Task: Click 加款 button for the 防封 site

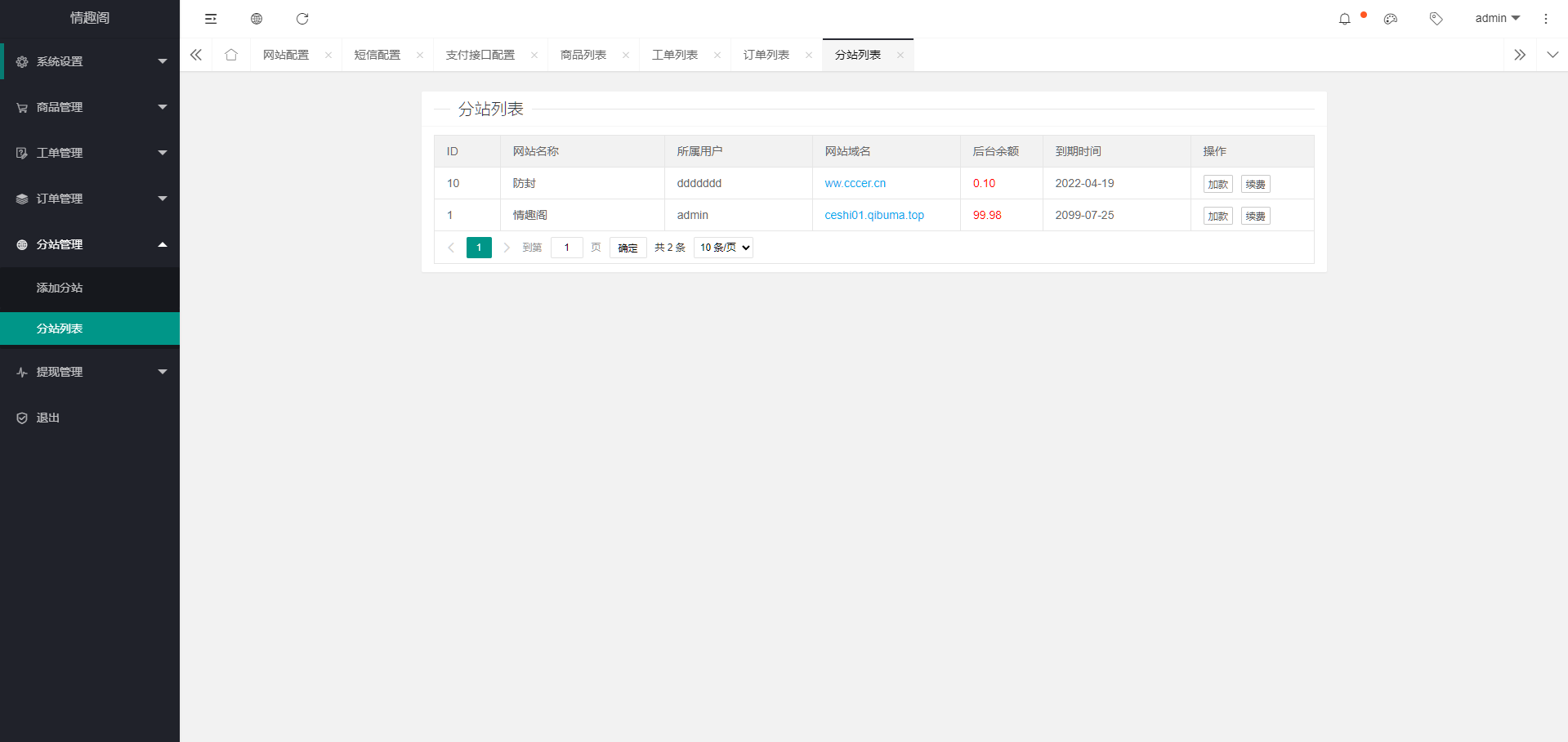Action: coord(1217,184)
